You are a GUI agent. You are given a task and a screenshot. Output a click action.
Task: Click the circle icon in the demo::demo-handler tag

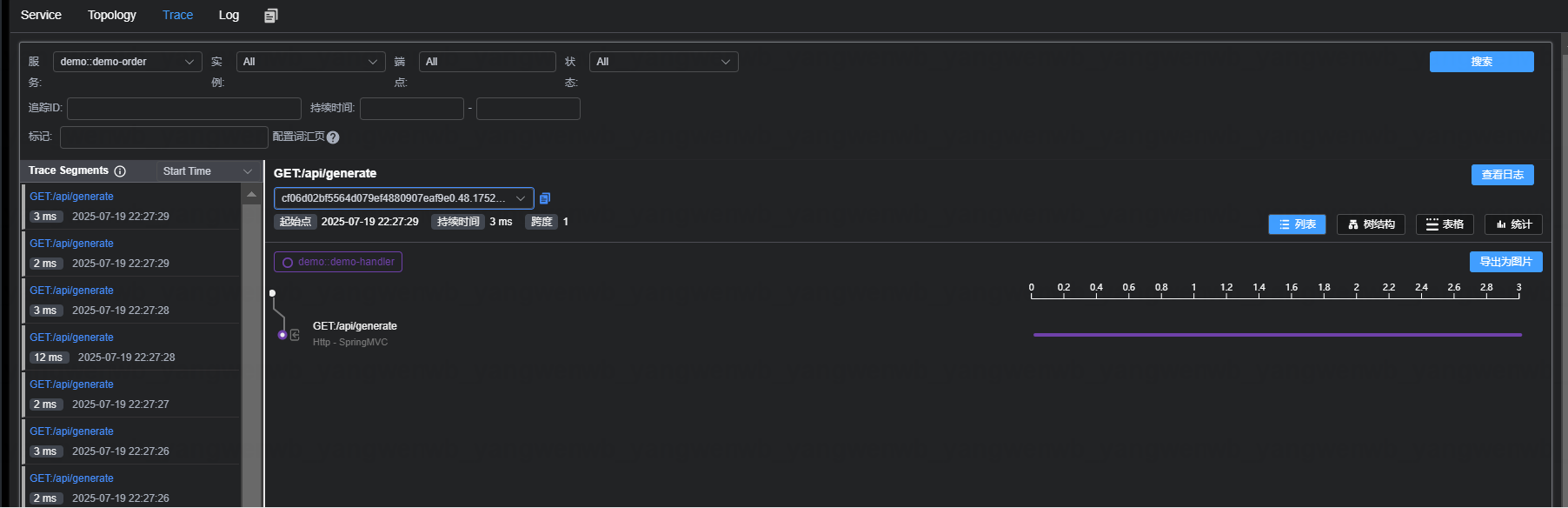pos(288,263)
